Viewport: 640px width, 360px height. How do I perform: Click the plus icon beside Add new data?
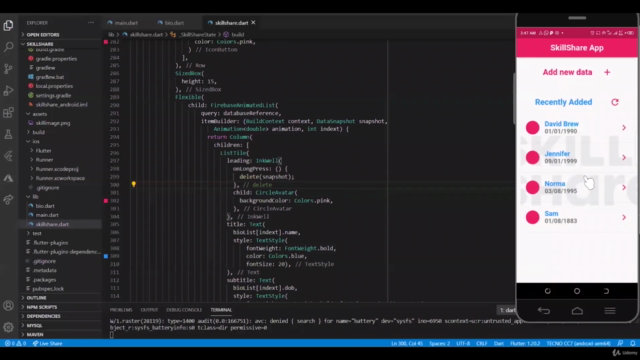(x=607, y=72)
